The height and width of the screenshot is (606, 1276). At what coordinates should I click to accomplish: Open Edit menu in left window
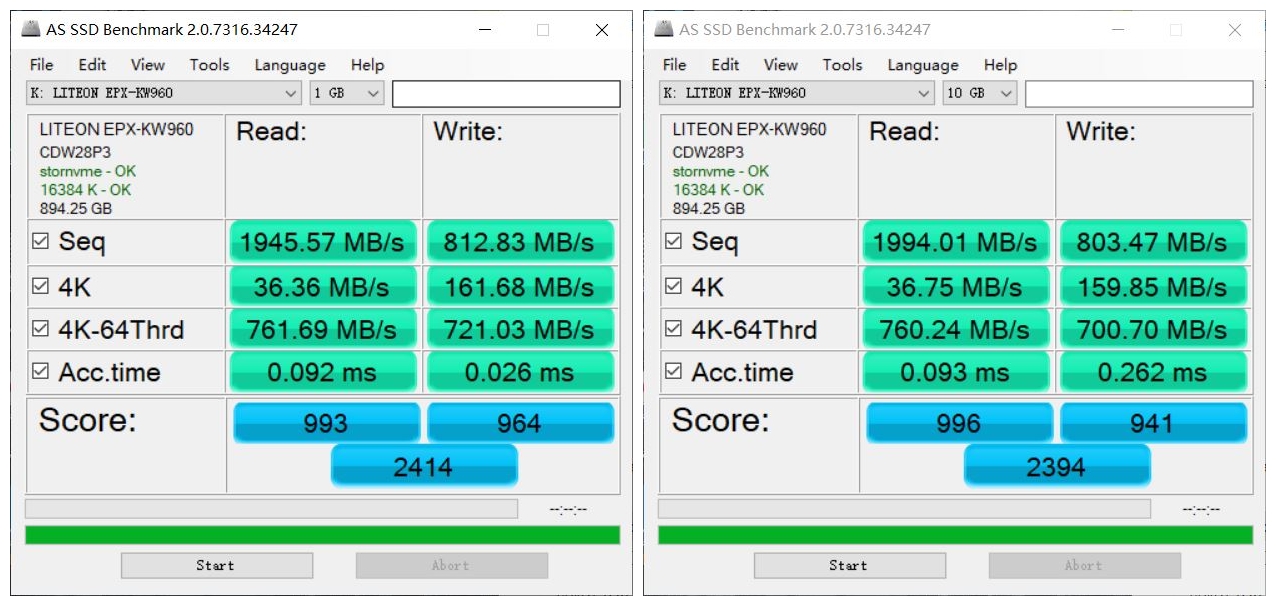92,65
